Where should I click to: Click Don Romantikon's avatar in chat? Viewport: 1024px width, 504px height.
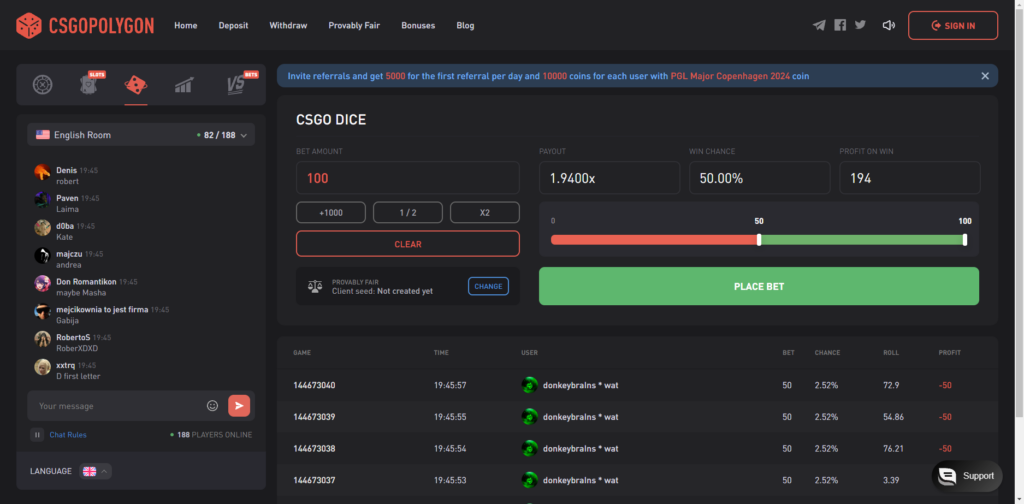pos(42,284)
